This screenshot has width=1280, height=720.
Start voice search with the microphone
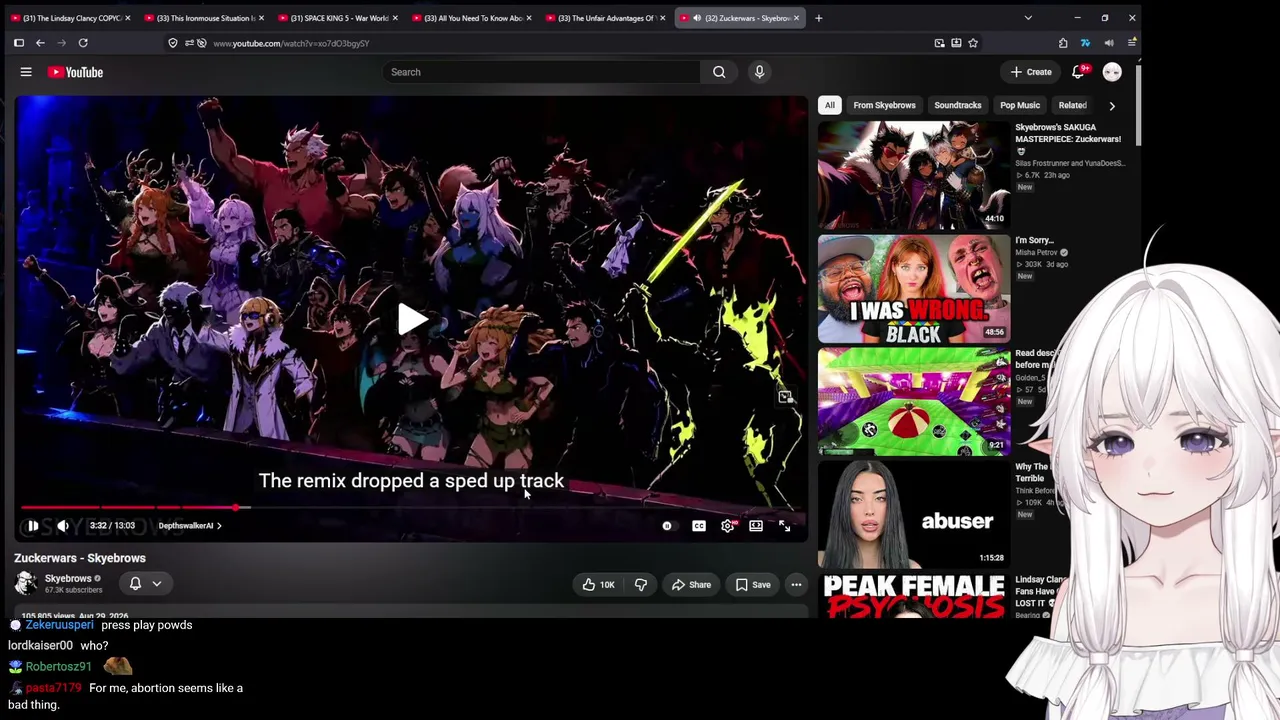click(759, 72)
